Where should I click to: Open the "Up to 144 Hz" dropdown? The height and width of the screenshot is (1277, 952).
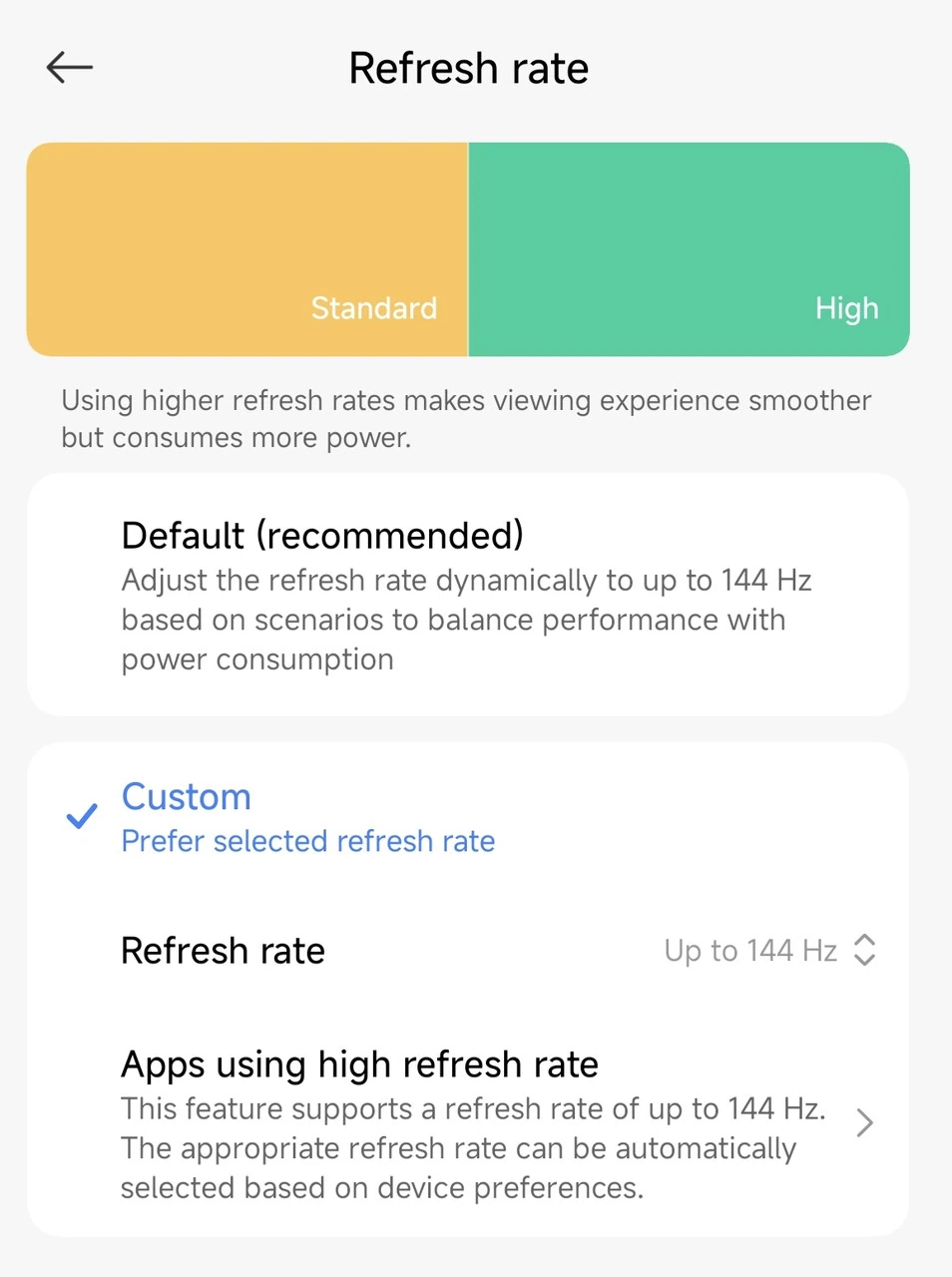tap(750, 951)
